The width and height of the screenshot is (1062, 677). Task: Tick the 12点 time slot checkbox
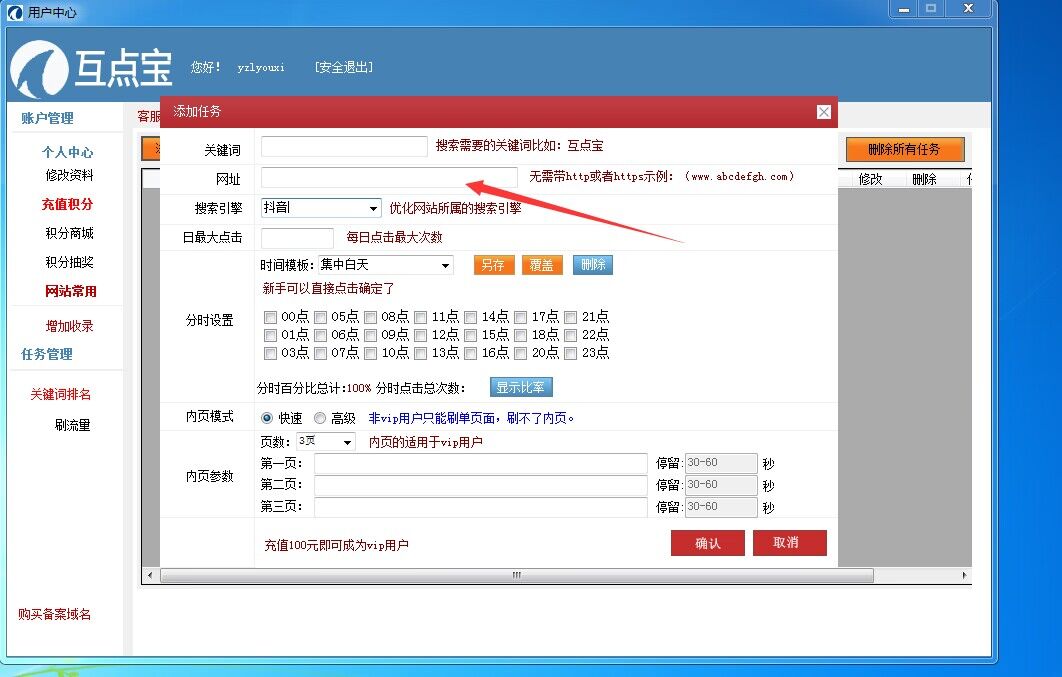[x=421, y=335]
